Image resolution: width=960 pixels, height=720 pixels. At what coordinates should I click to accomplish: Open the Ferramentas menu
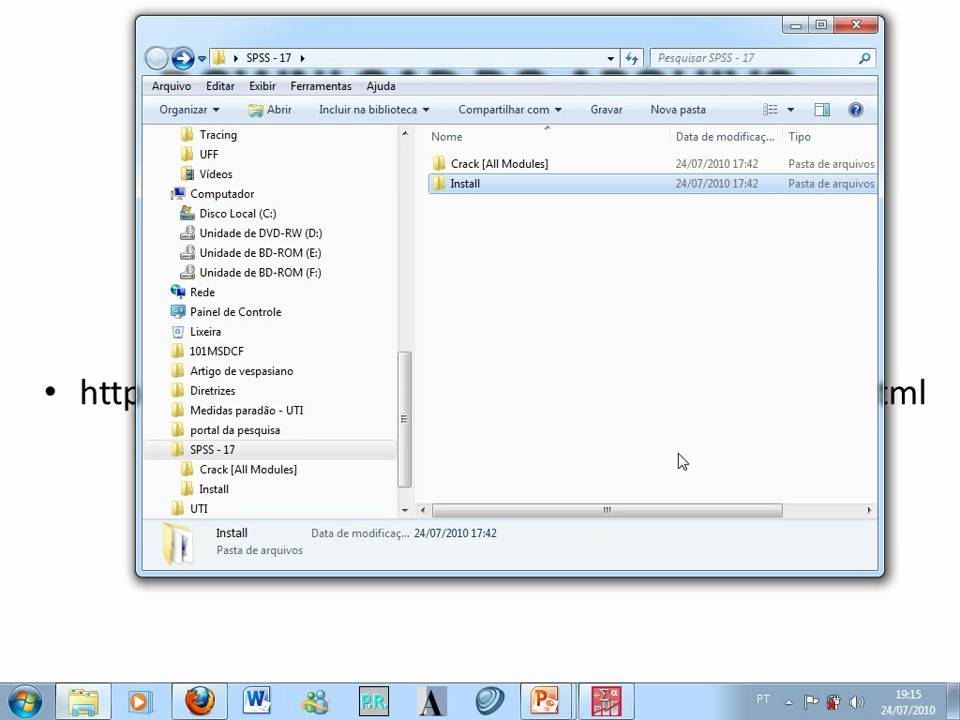(321, 86)
